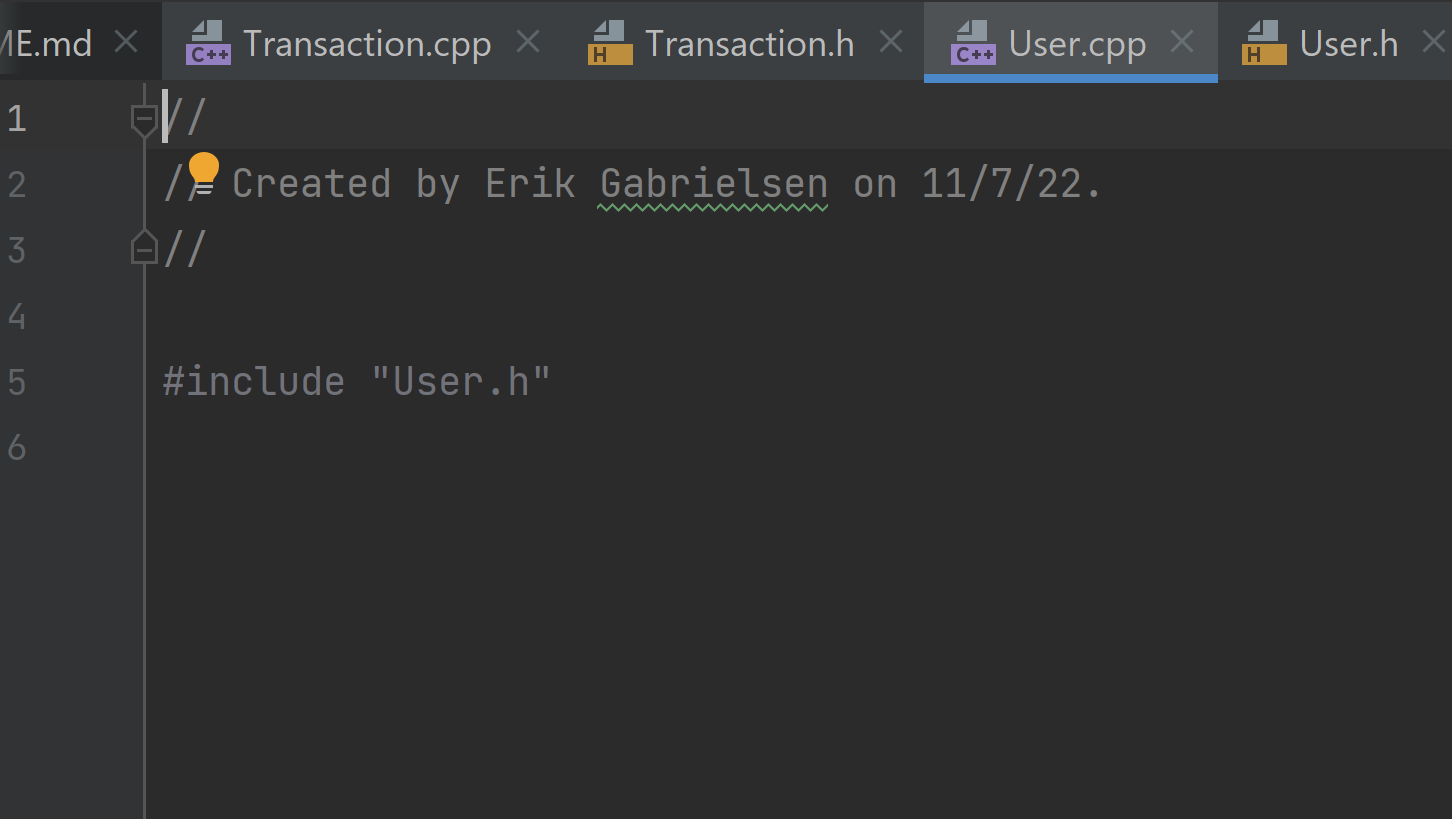Image resolution: width=1452 pixels, height=819 pixels.
Task: Click the misspelled word Gabrielsen
Action: pyautogui.click(x=712, y=183)
